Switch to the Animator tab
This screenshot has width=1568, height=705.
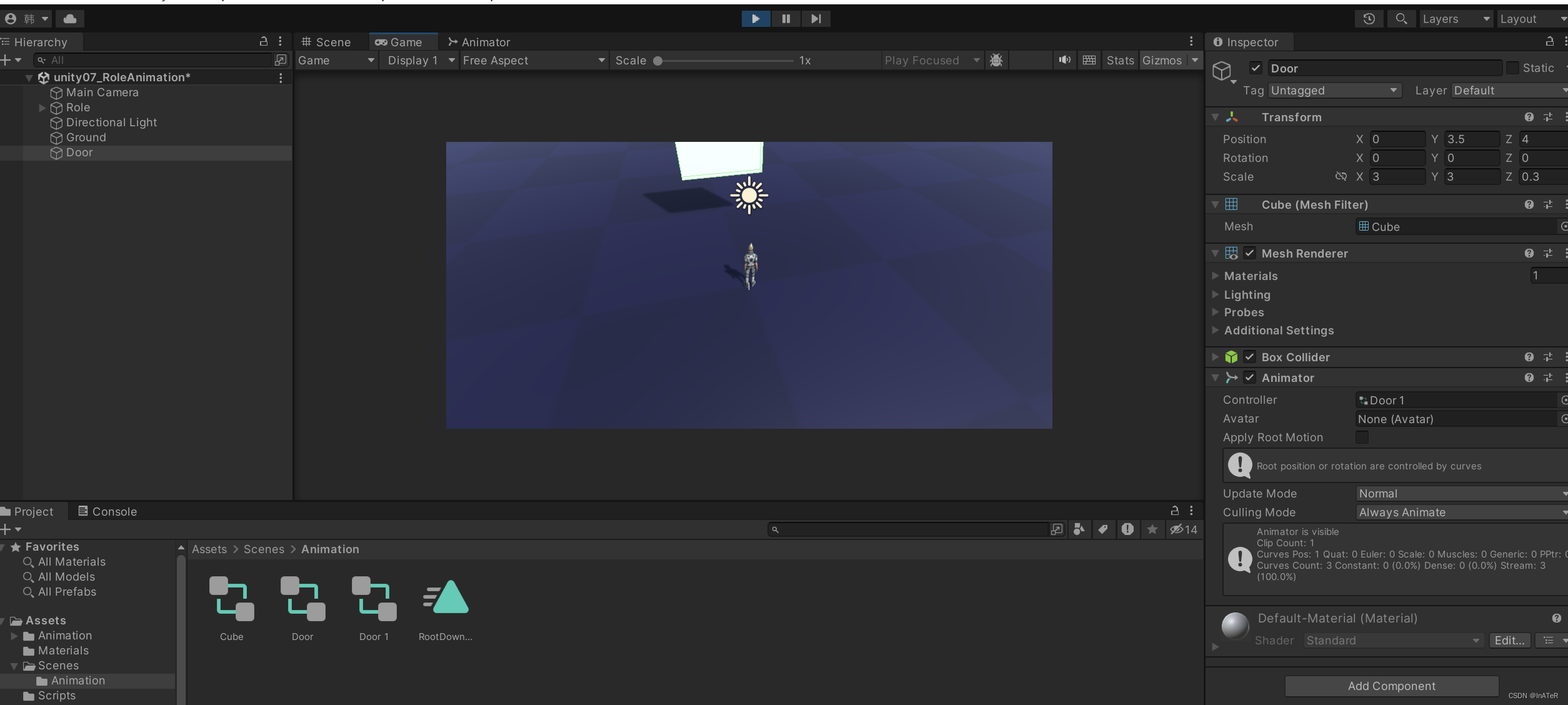click(479, 42)
